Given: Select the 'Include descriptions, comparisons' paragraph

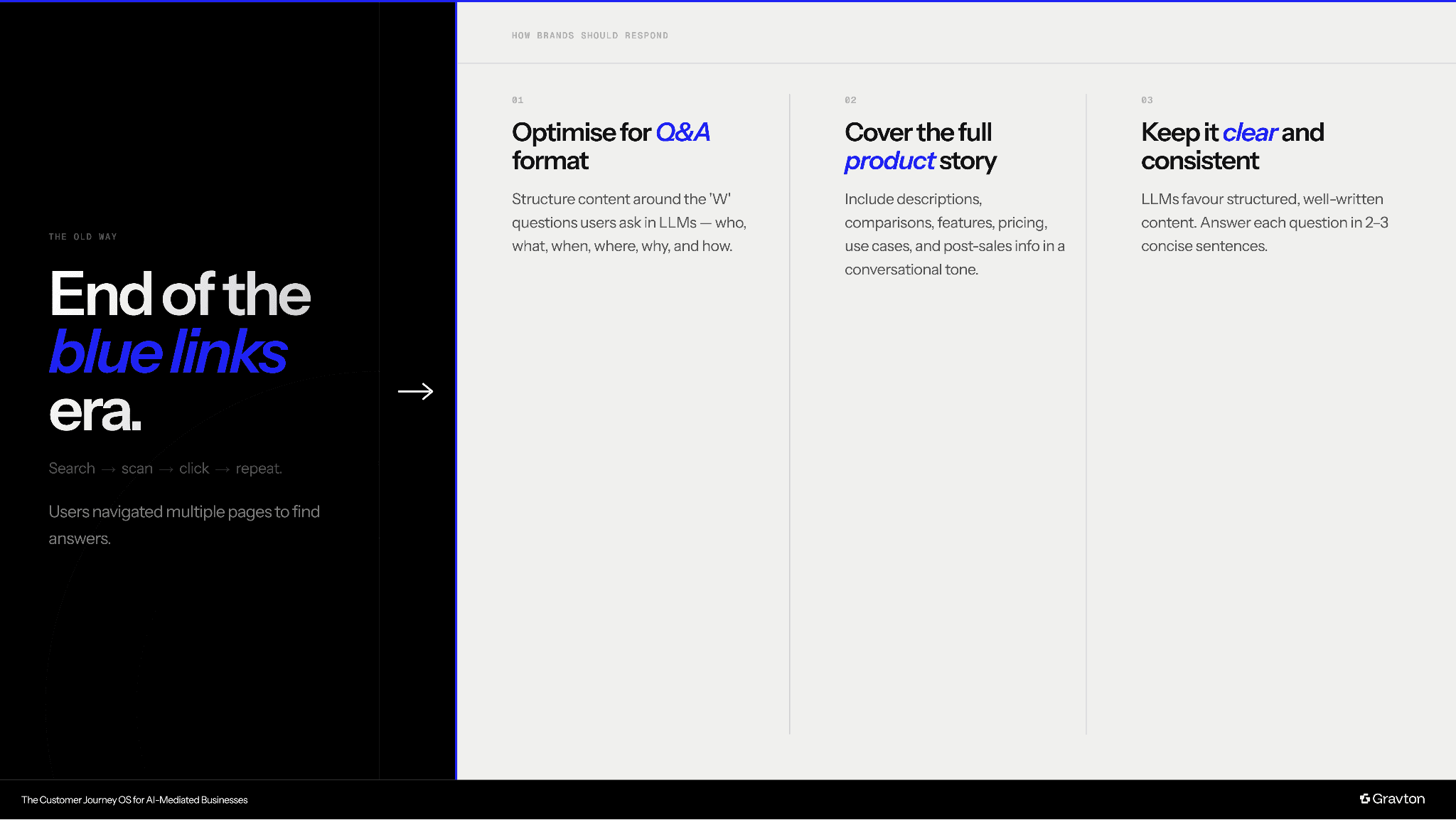Looking at the screenshot, I should pyautogui.click(x=954, y=234).
